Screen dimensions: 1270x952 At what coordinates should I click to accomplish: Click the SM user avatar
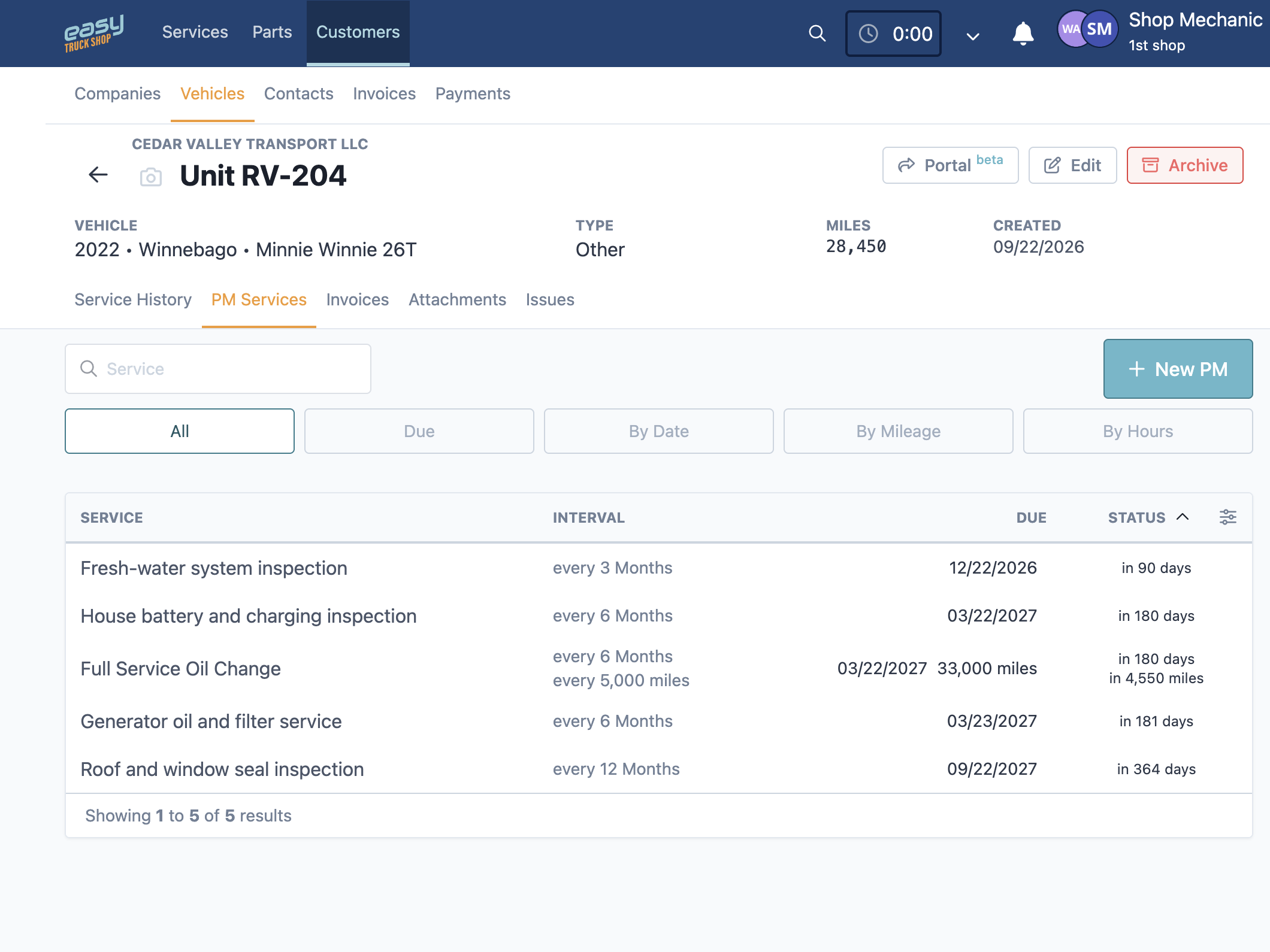tap(1100, 29)
